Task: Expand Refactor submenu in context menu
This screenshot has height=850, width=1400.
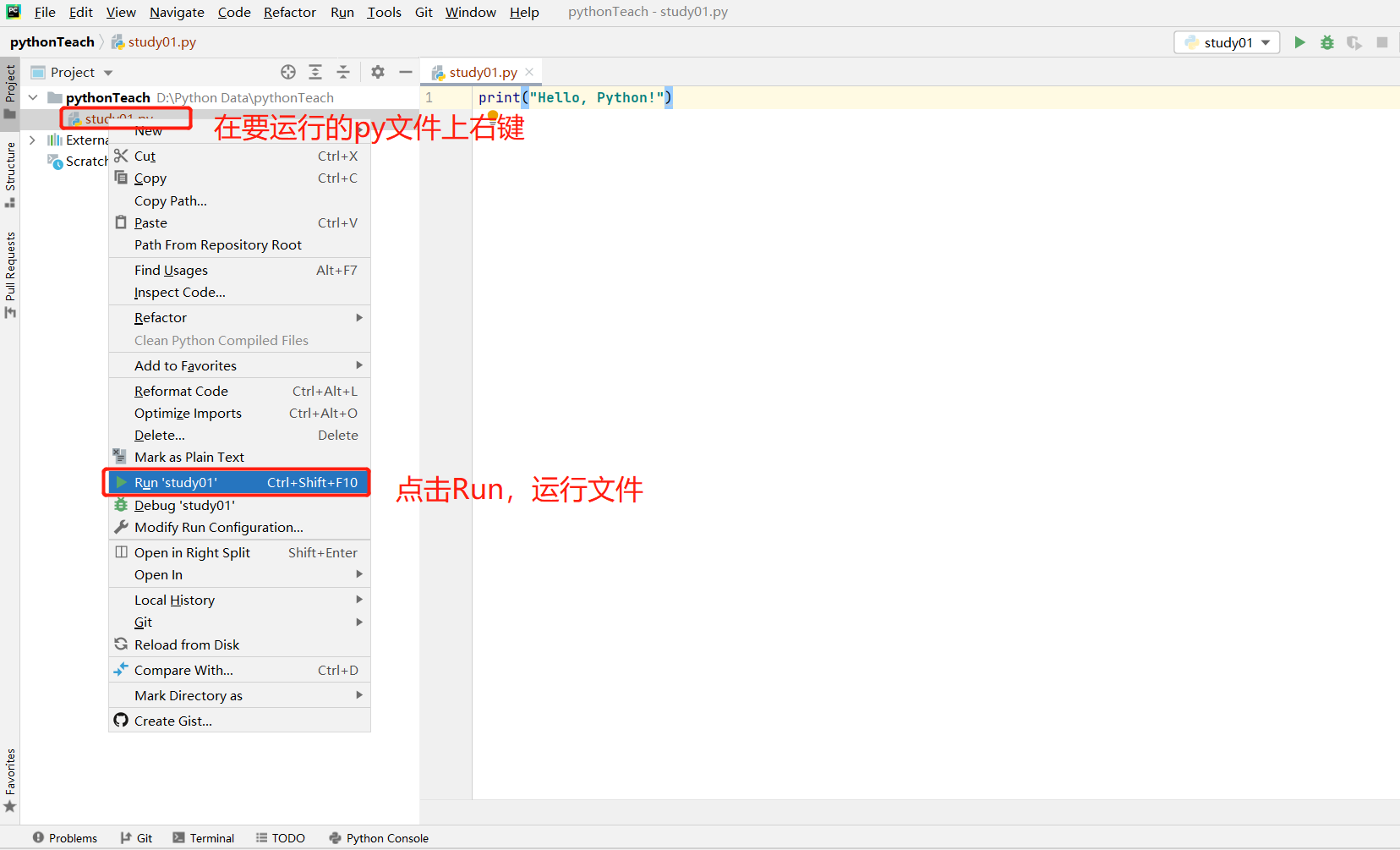Action: point(240,317)
